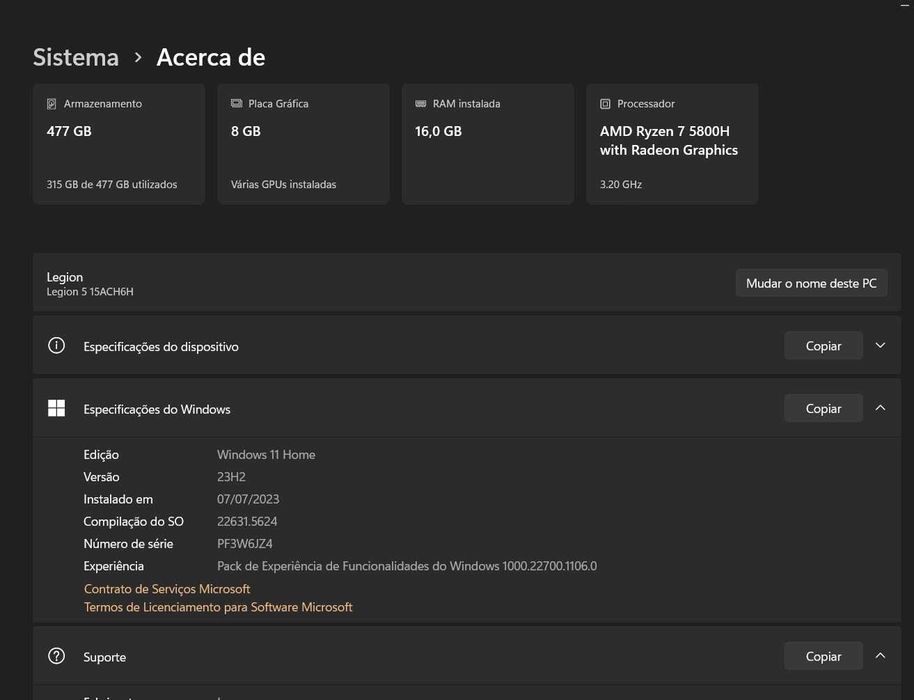Click the RAM instalada memory icon
Image resolution: width=914 pixels, height=700 pixels.
[420, 104]
